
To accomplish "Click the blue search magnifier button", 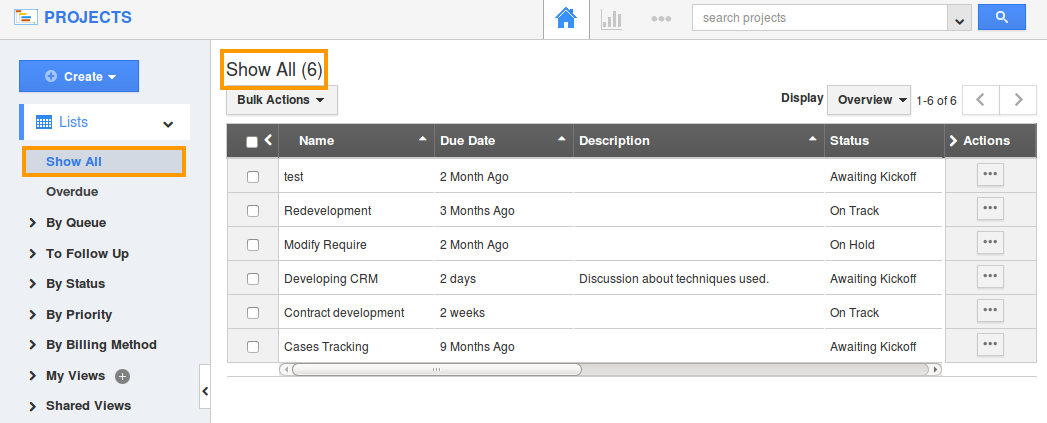I will click(x=1002, y=17).
